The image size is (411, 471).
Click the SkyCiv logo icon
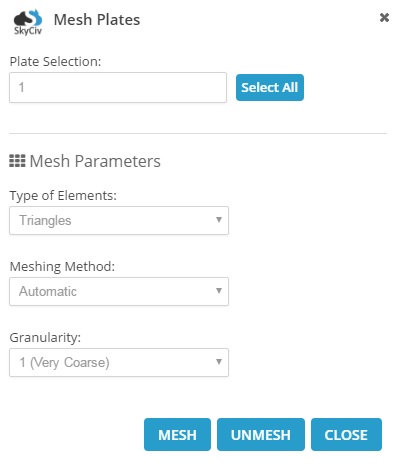pos(28,22)
